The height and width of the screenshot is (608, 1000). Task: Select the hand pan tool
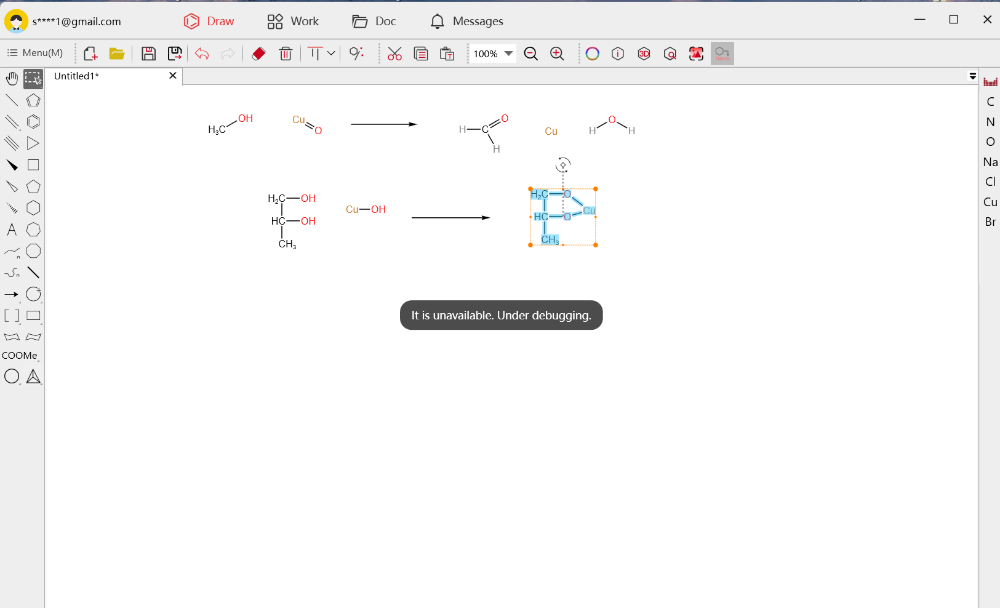point(12,78)
